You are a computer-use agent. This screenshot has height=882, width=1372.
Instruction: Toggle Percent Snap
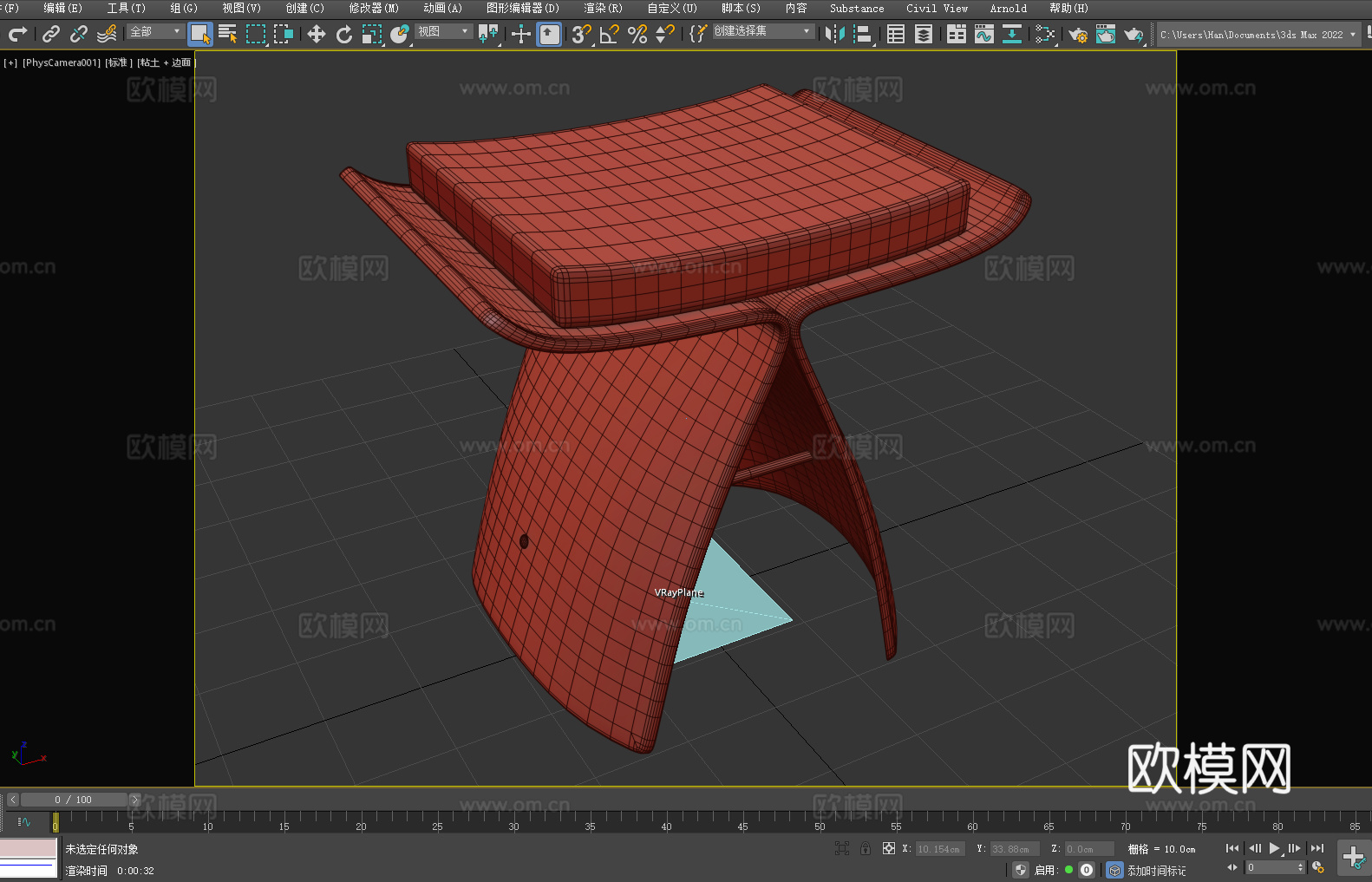637,34
